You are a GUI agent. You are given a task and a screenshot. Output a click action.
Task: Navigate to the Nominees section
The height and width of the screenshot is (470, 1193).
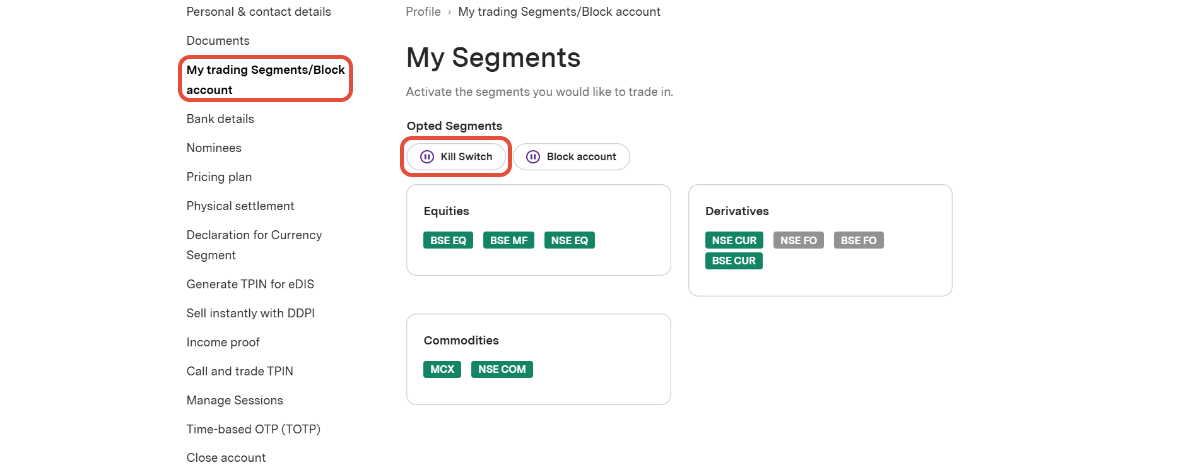(x=214, y=148)
